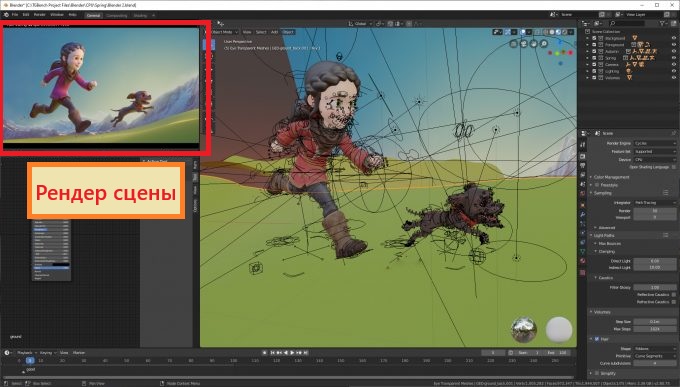Open the Feature Set dropdown

coord(655,151)
